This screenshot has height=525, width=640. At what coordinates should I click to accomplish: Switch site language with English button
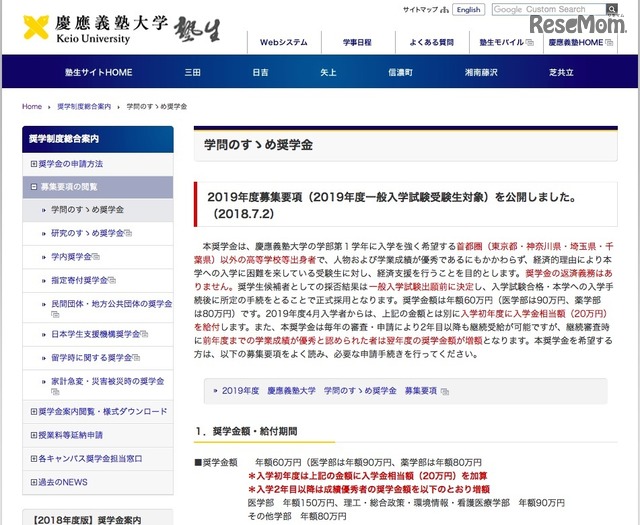[x=467, y=10]
